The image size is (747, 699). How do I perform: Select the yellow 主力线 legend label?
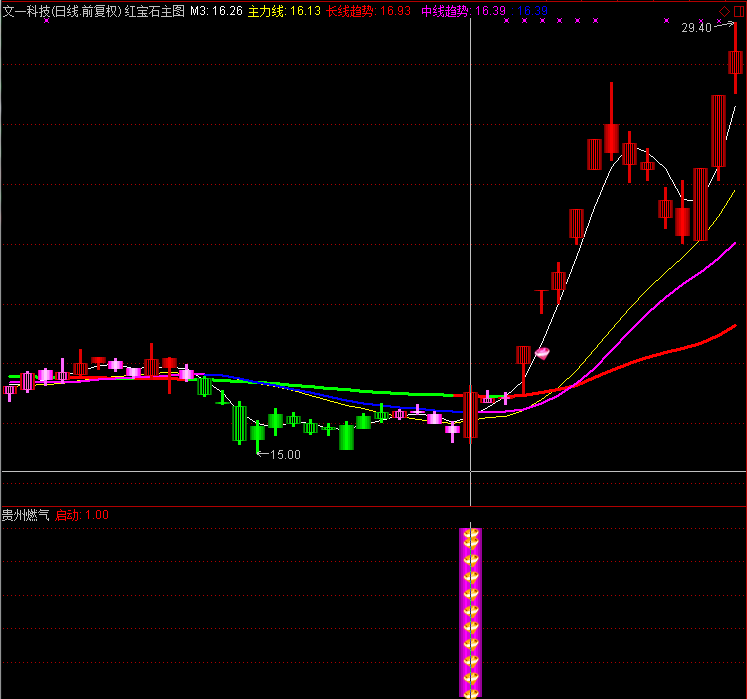coord(284,11)
